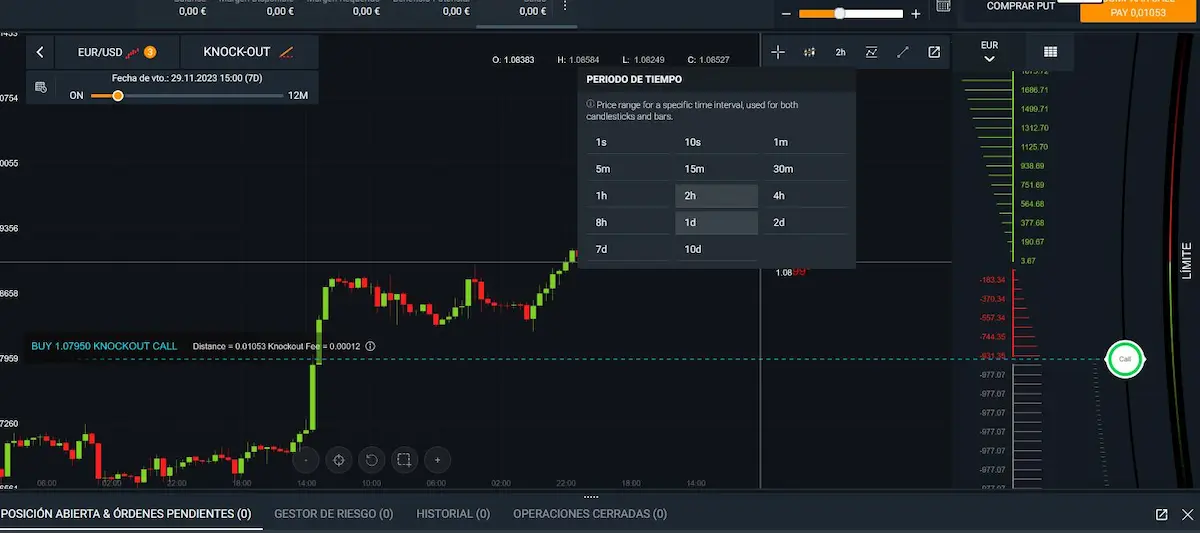Click the back arrow button
The width and height of the screenshot is (1200, 533).
[40, 52]
